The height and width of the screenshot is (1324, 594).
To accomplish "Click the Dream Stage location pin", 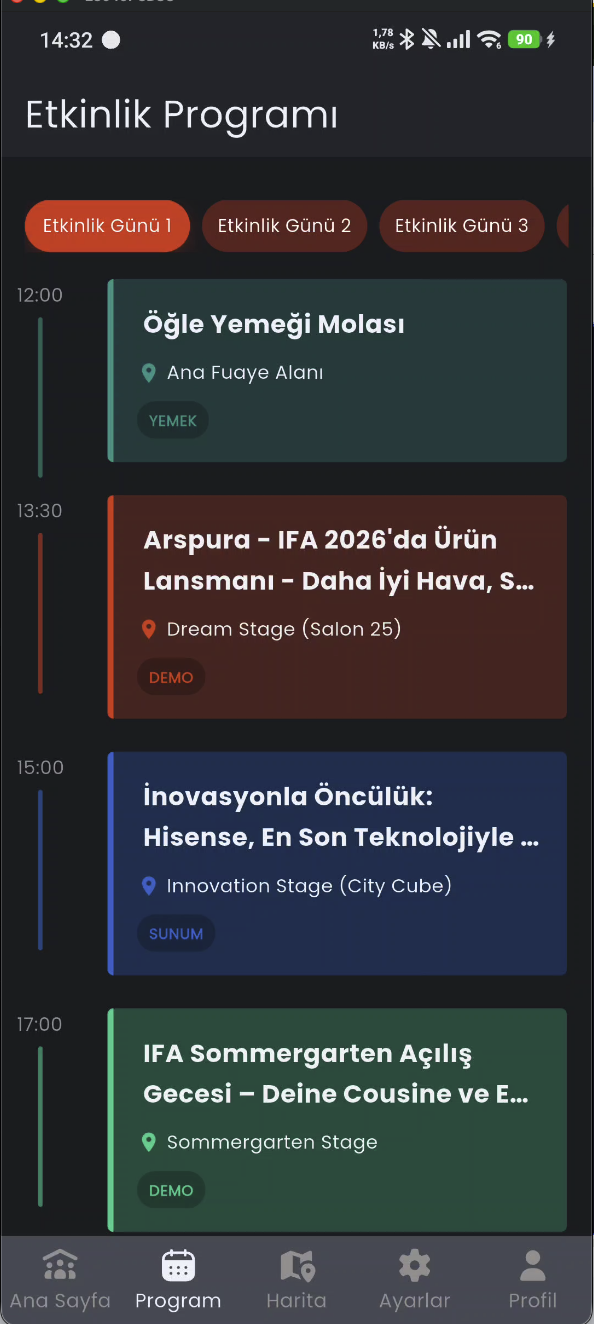I will tap(149, 629).
